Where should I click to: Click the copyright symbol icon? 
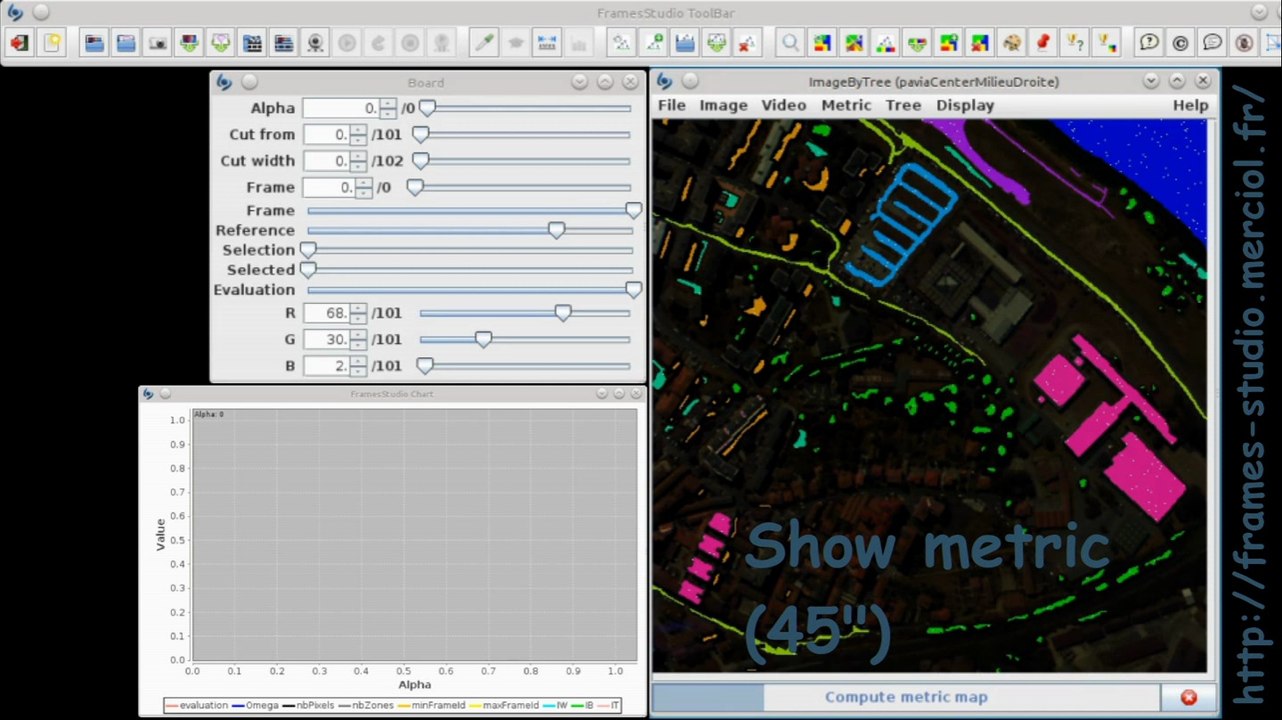click(1180, 43)
